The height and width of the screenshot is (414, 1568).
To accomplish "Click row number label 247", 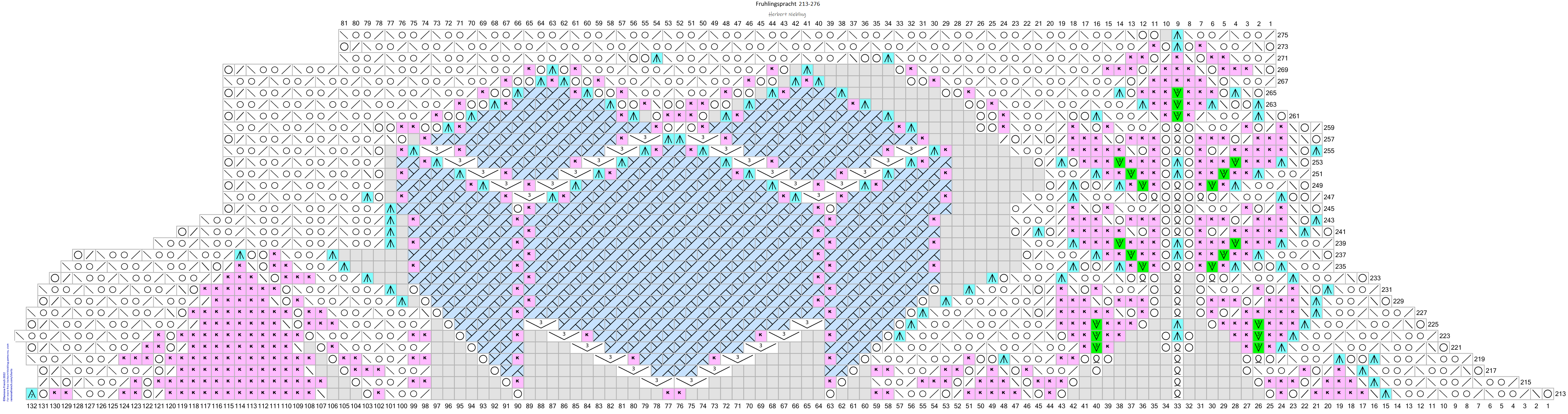I will 1329,197.
